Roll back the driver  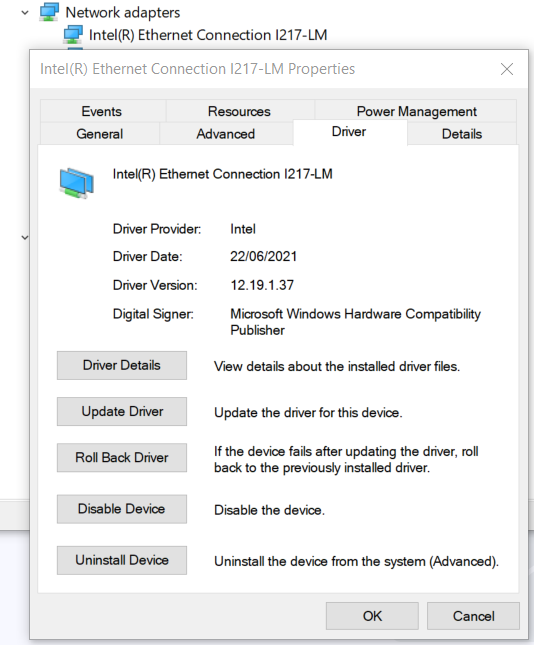click(122, 457)
